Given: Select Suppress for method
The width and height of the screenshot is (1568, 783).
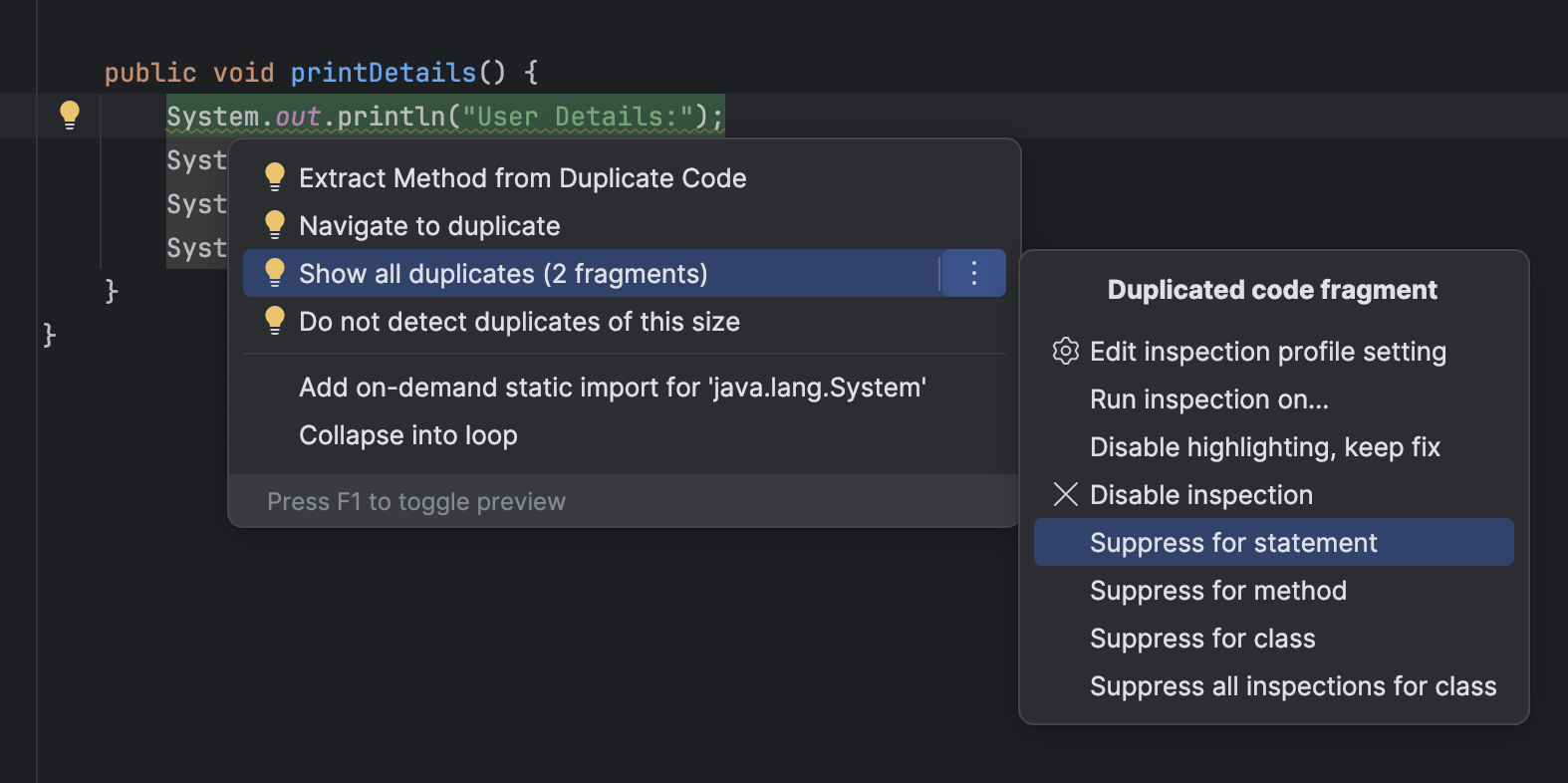Looking at the screenshot, I should click(x=1217, y=591).
